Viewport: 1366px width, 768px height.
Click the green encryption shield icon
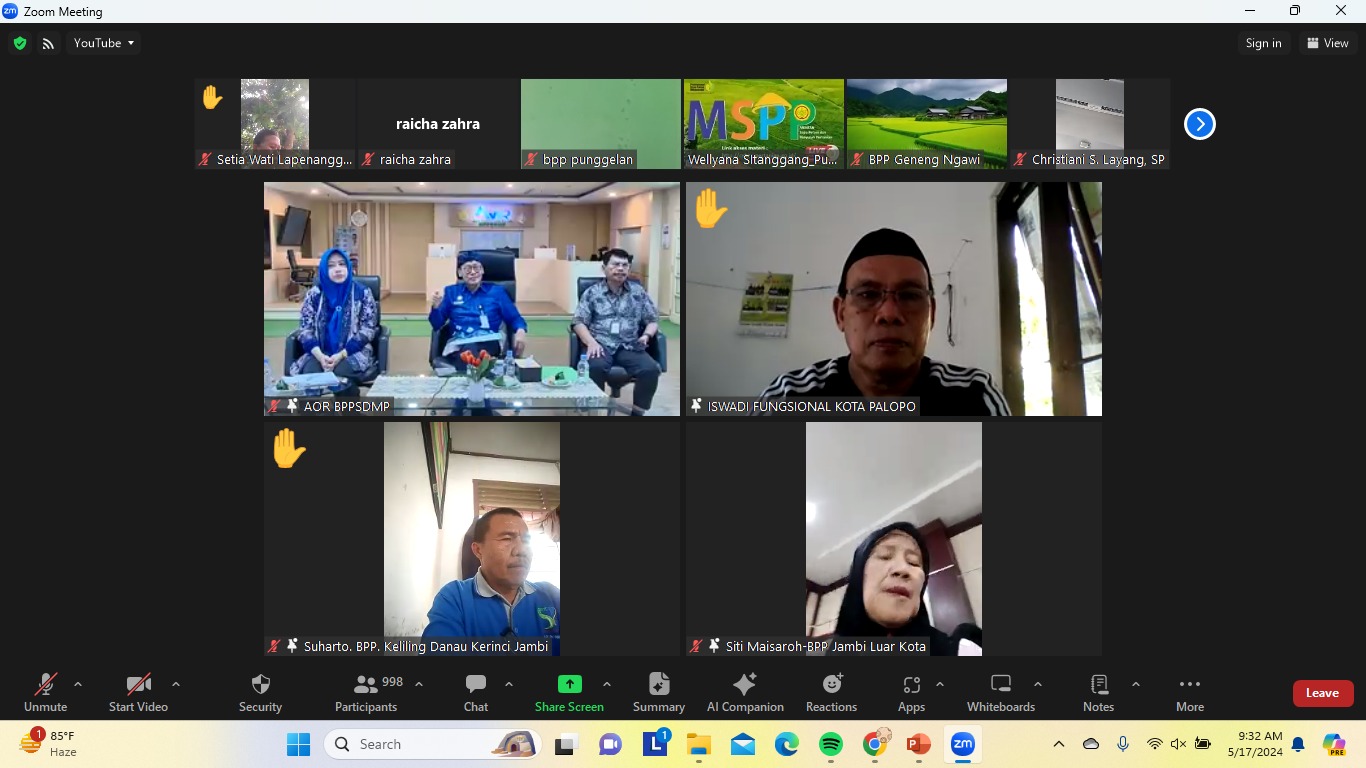(x=20, y=43)
